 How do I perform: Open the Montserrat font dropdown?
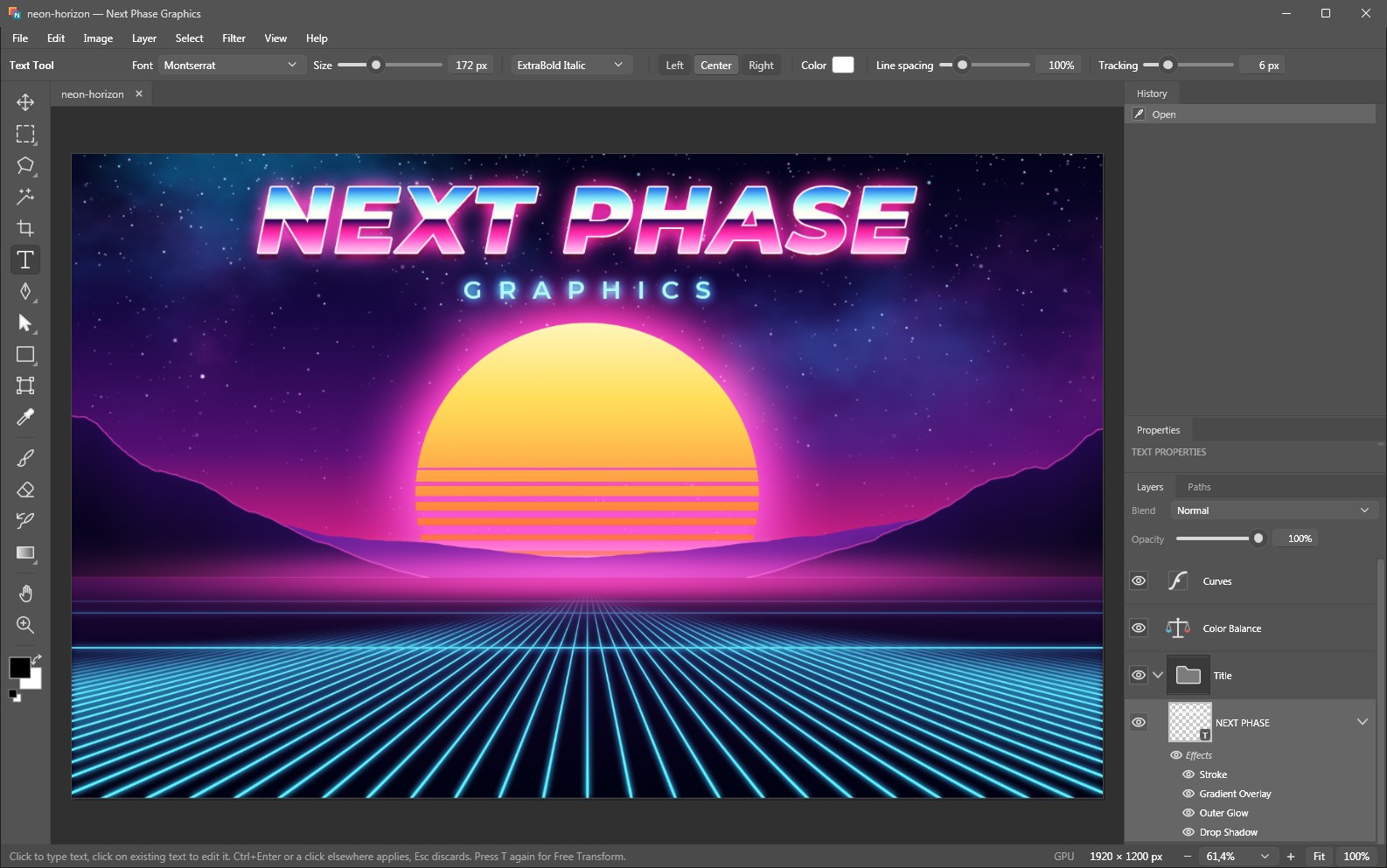231,66
